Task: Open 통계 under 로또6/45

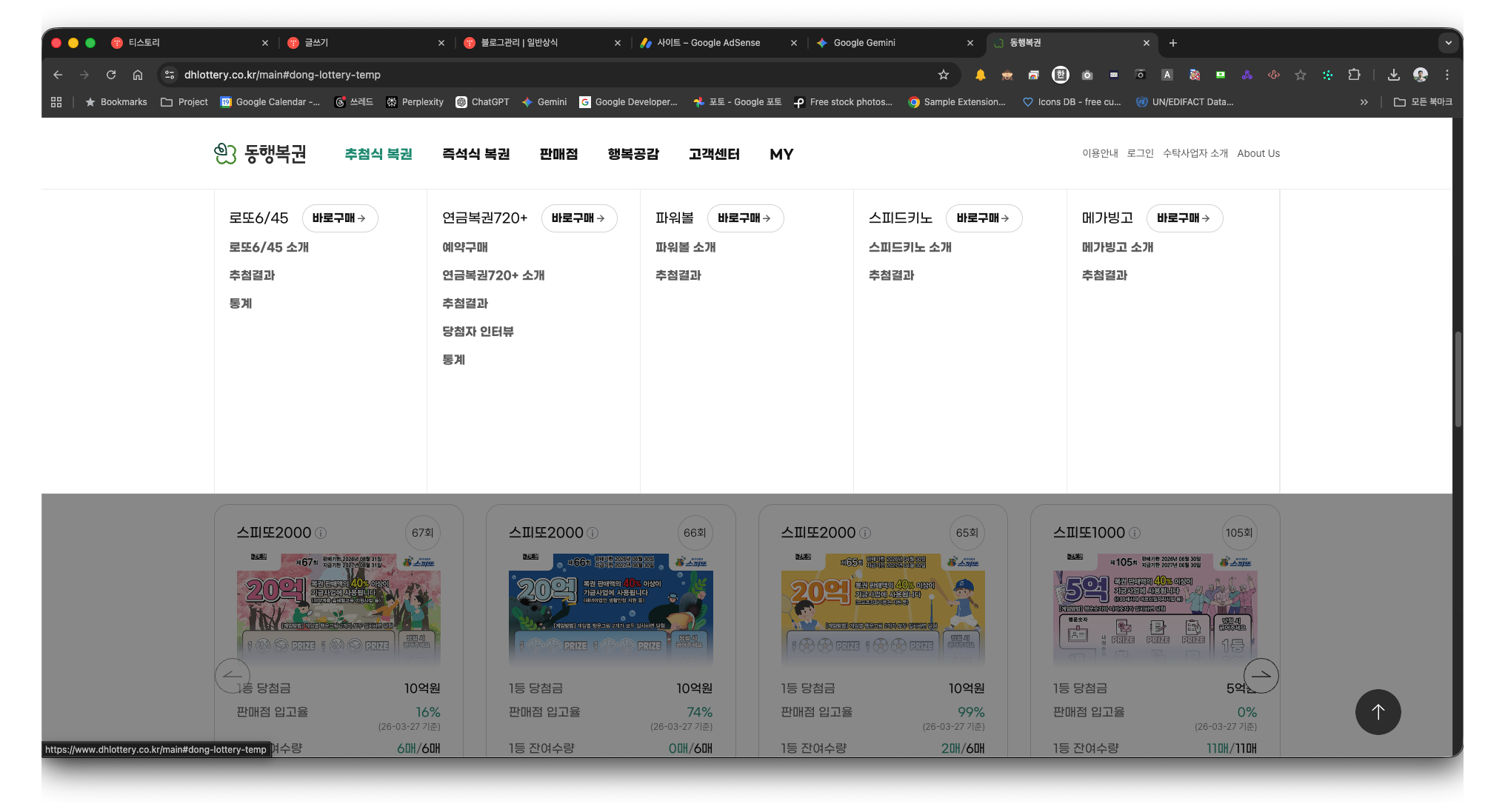Action: pos(241,303)
